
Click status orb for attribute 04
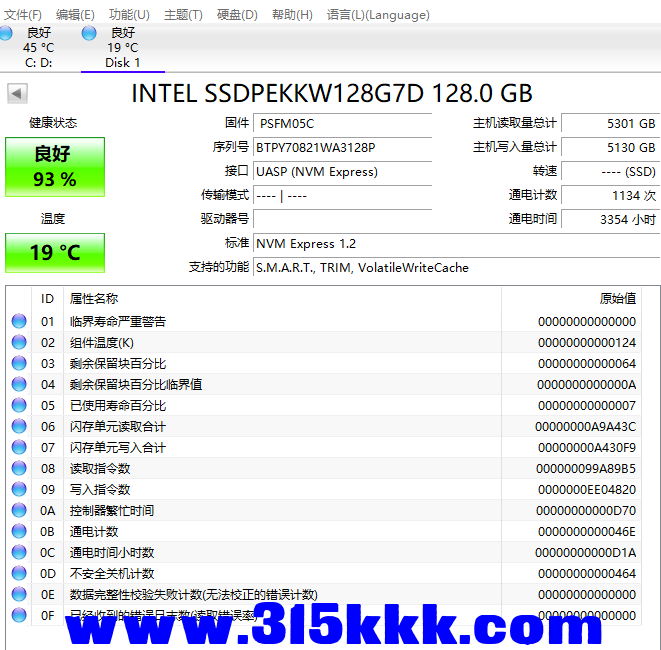coord(19,384)
